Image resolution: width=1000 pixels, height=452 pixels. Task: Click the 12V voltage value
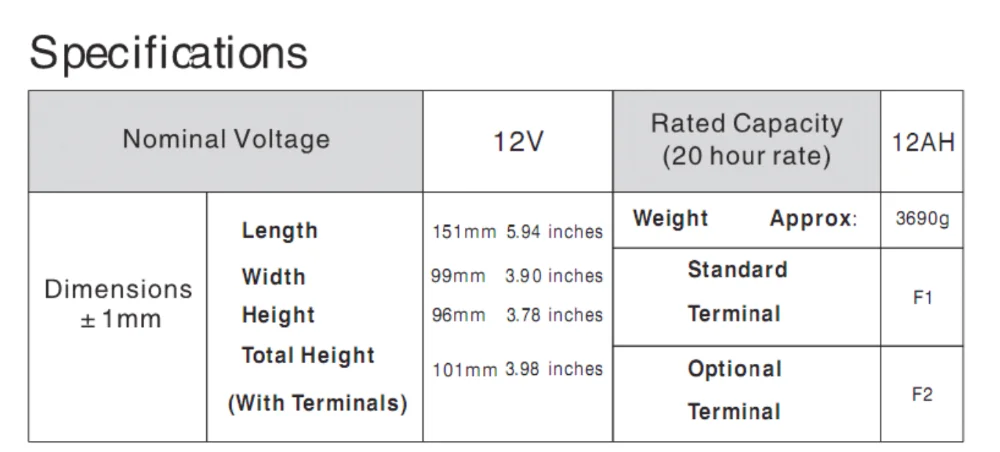point(518,141)
